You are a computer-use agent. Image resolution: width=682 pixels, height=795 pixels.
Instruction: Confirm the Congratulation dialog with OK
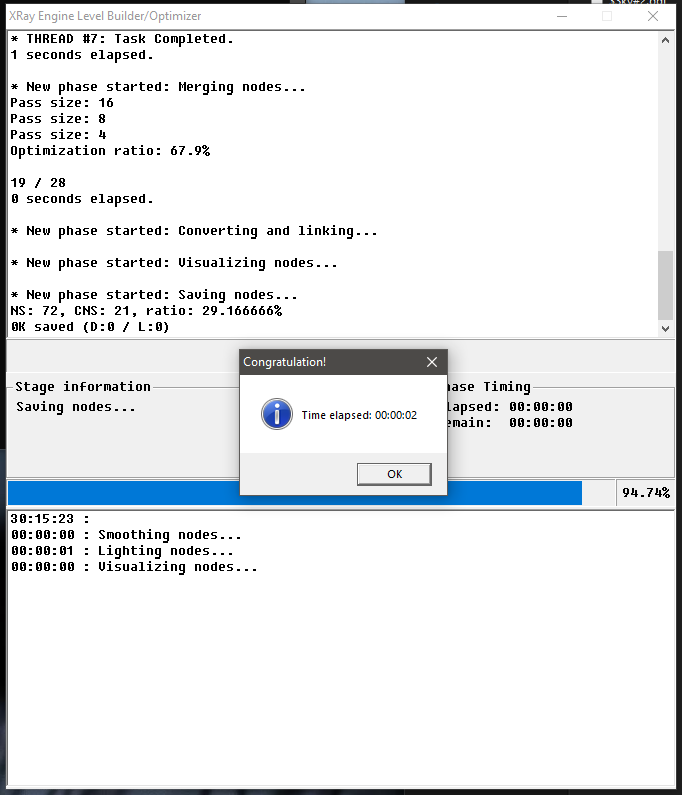coord(394,474)
